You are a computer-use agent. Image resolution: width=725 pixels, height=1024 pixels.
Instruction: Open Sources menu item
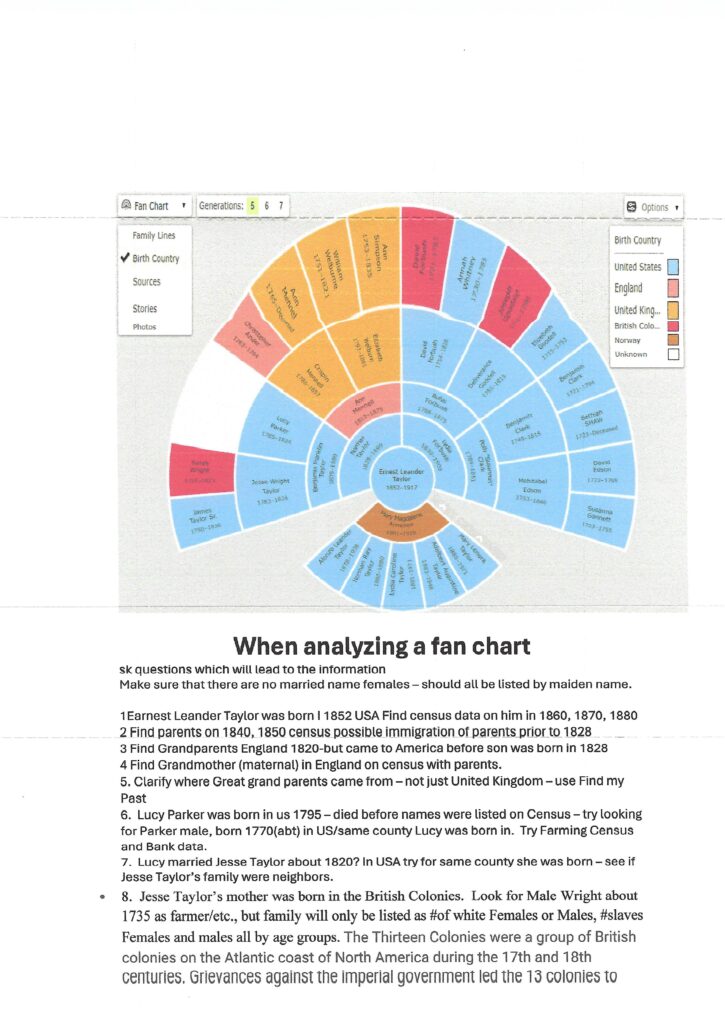click(x=146, y=282)
